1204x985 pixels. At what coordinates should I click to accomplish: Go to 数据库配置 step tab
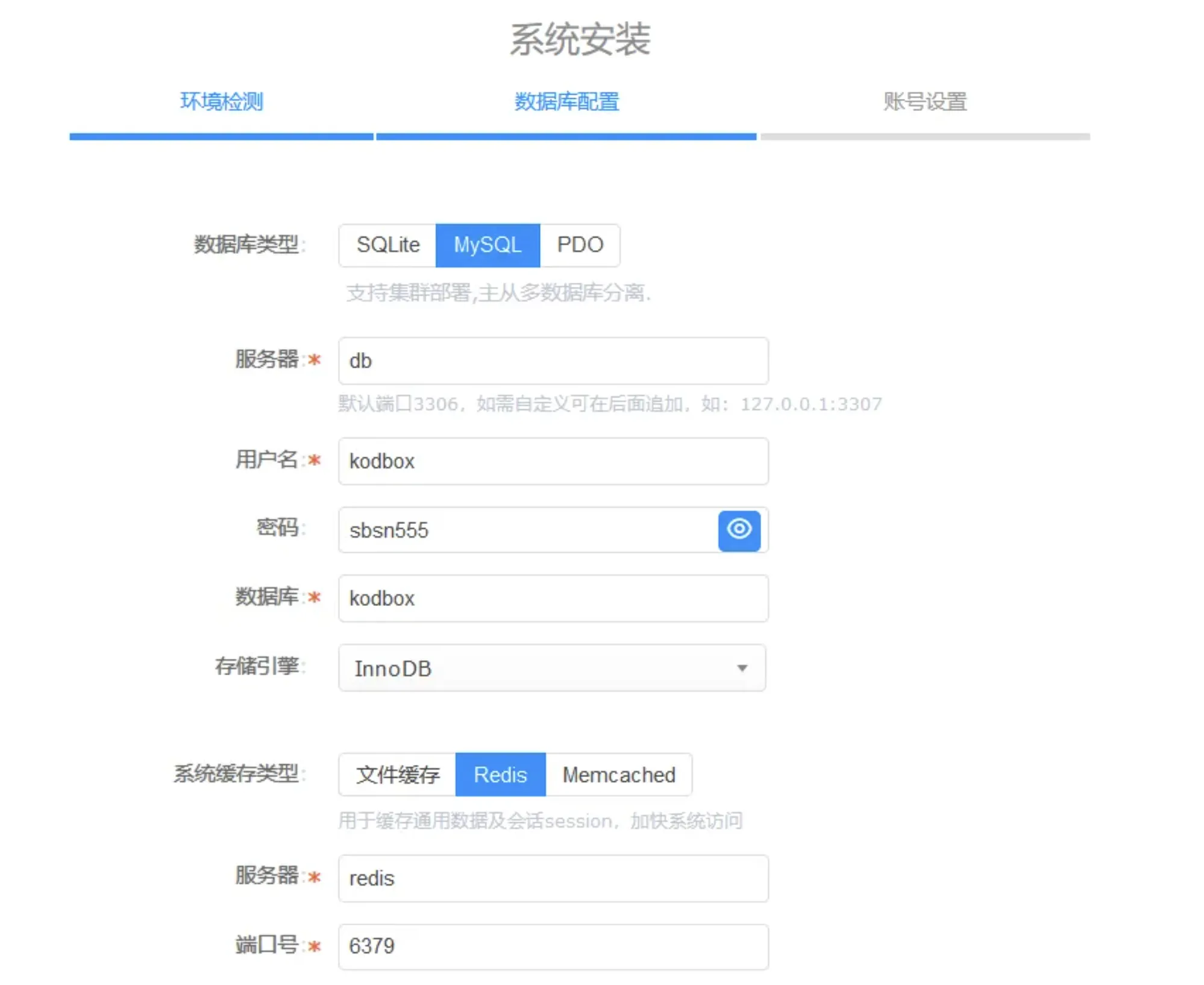point(566,101)
